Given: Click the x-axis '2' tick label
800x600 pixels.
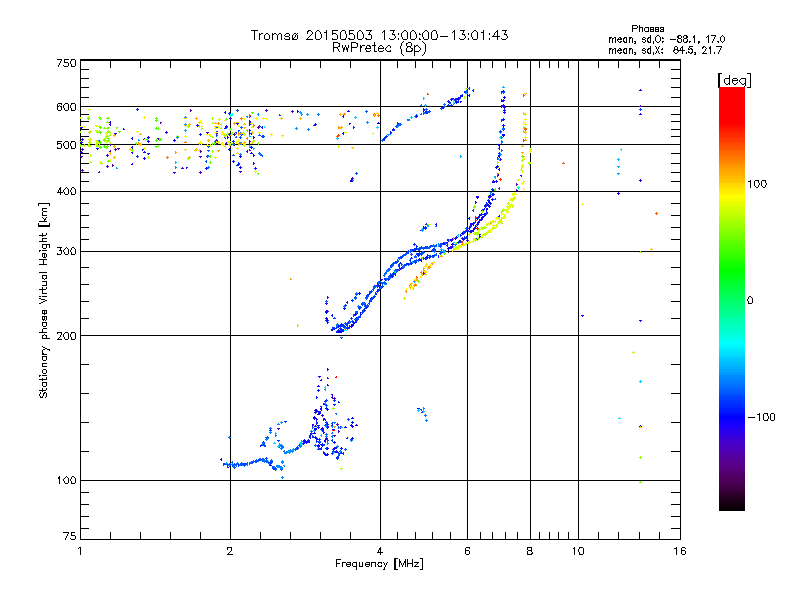Looking at the screenshot, I should coord(230,551).
